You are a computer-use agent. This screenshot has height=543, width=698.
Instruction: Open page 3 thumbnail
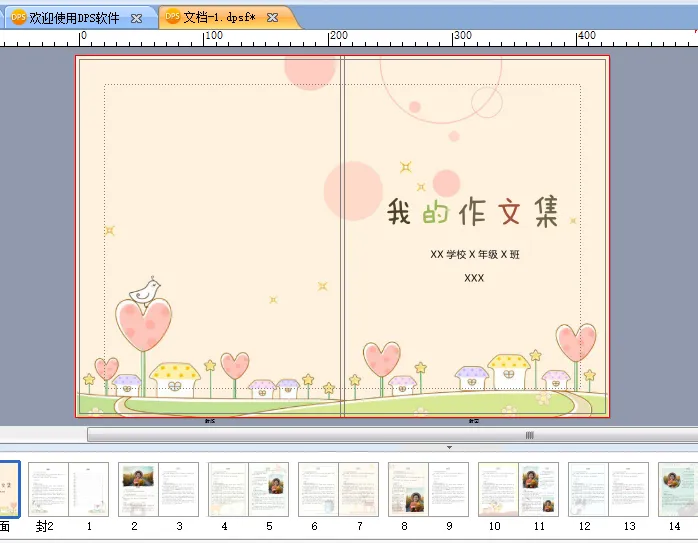(x=179, y=489)
